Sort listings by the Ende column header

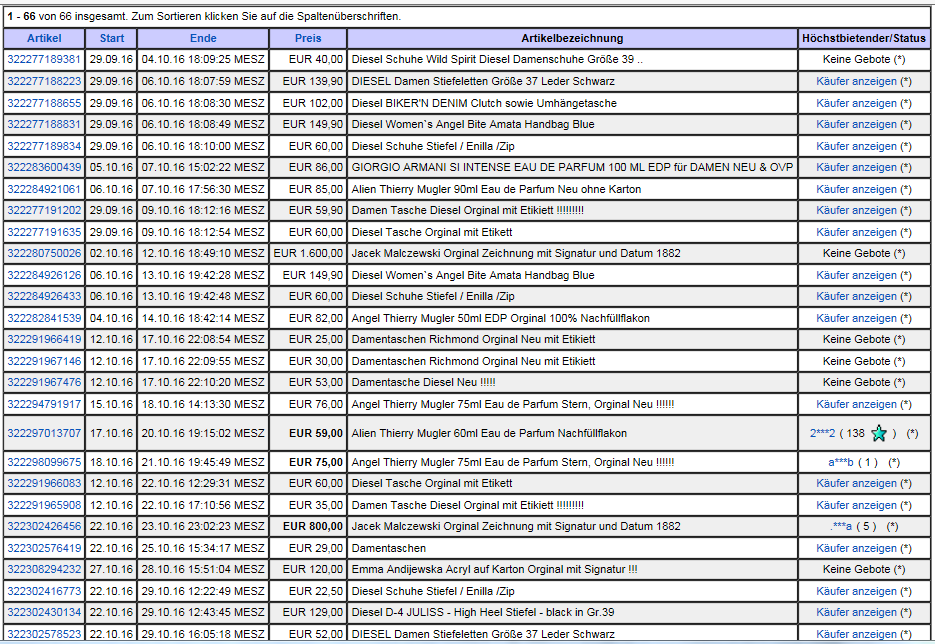tap(203, 38)
